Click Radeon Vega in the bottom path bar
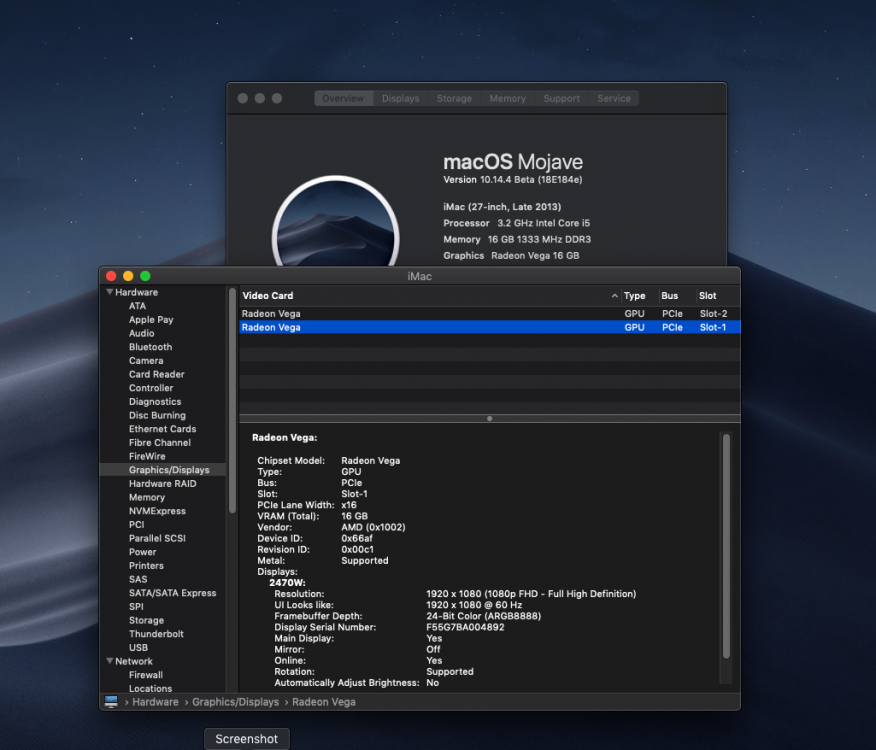This screenshot has height=750, width=876. (323, 702)
